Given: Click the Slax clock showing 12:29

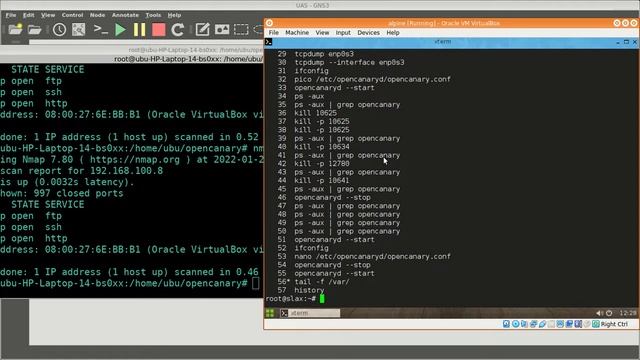Looking at the screenshot, I should (628, 313).
